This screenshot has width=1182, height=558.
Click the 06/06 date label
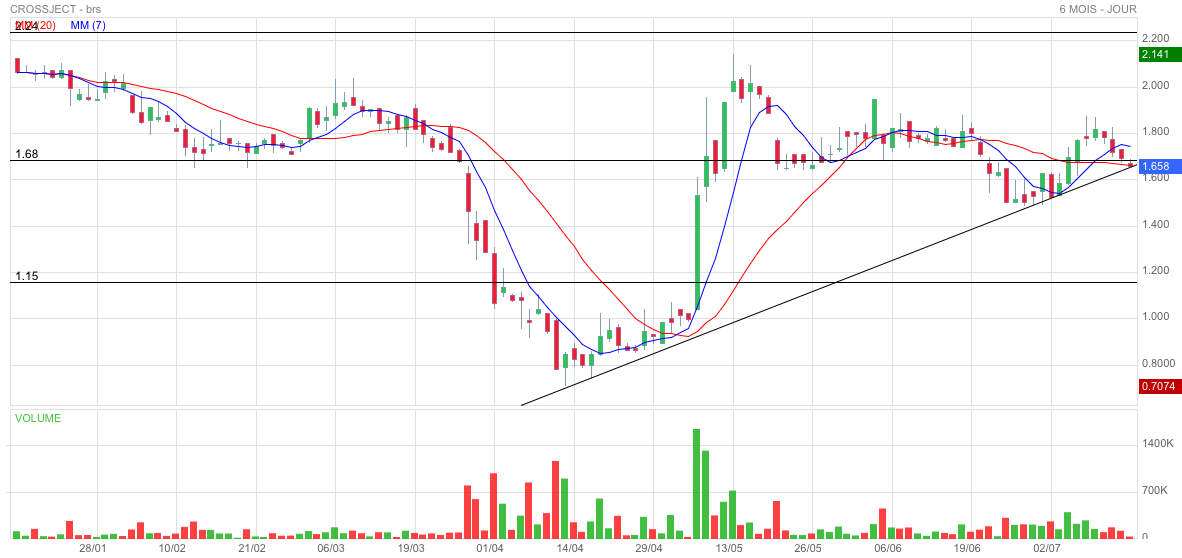887,547
